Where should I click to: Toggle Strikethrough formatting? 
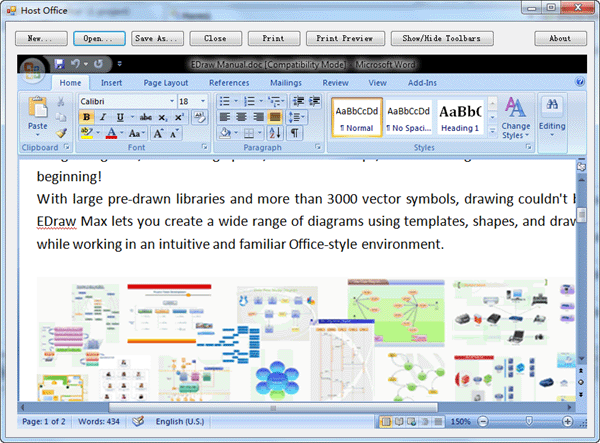pyautogui.click(x=145, y=117)
